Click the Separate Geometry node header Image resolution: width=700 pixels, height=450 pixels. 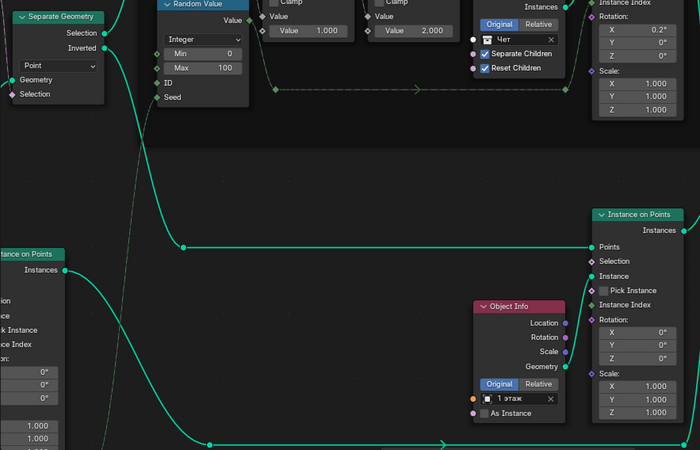tap(58, 17)
